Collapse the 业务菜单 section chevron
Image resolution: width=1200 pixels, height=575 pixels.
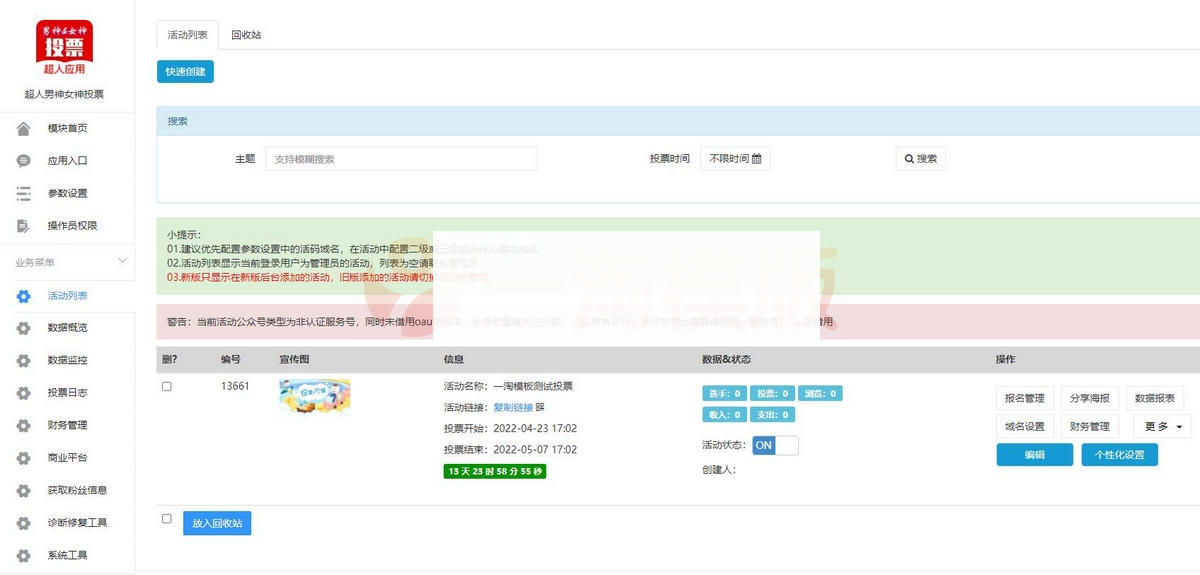(123, 262)
